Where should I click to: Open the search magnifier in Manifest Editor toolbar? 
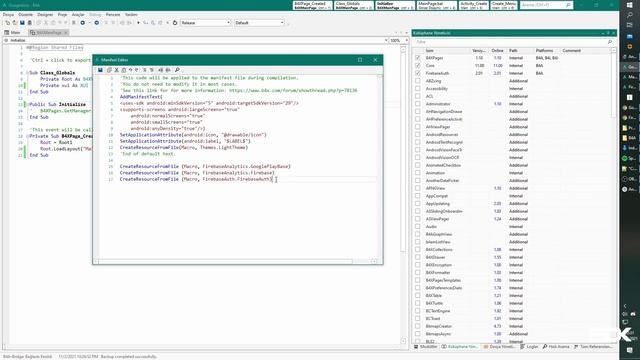click(177, 70)
